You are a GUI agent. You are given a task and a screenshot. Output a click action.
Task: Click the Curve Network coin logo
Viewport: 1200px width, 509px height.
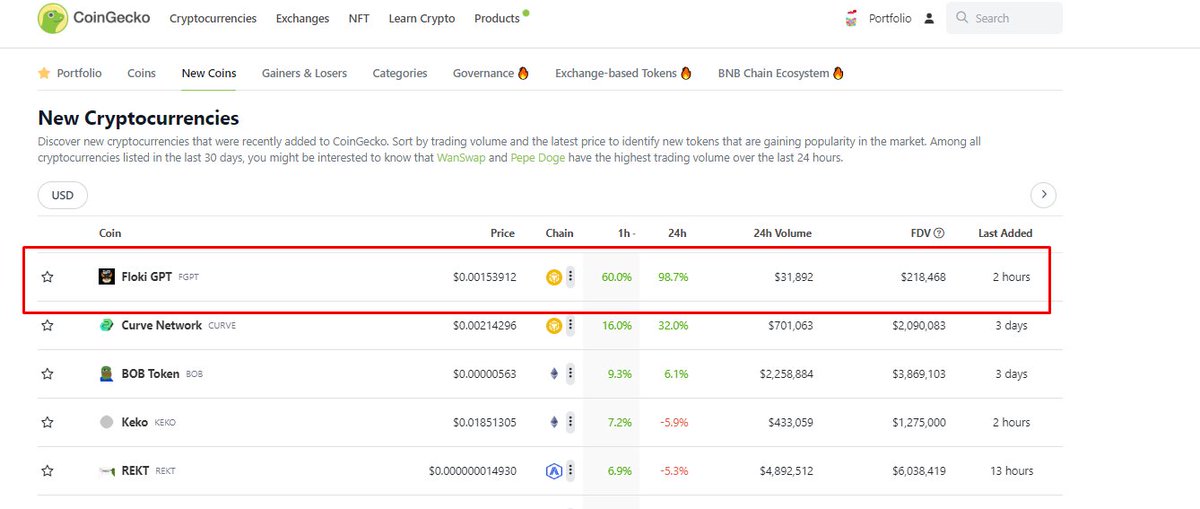pos(107,325)
